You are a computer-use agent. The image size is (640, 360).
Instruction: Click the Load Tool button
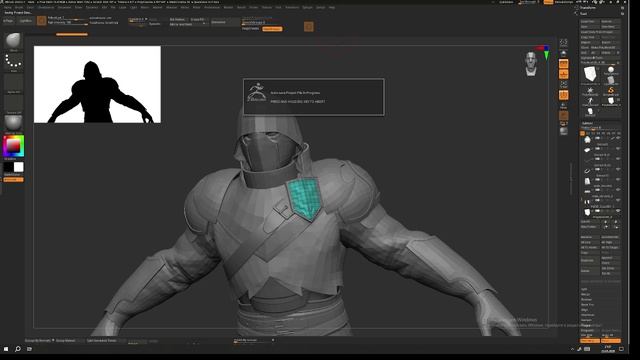click(590, 22)
